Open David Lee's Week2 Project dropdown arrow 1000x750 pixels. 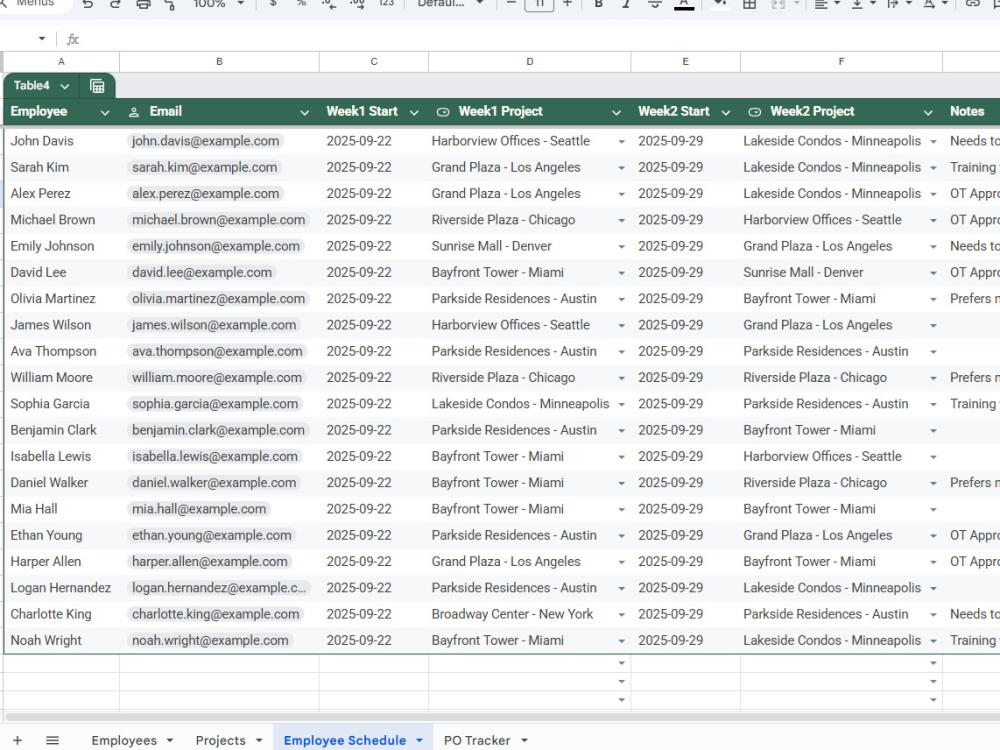(933, 273)
